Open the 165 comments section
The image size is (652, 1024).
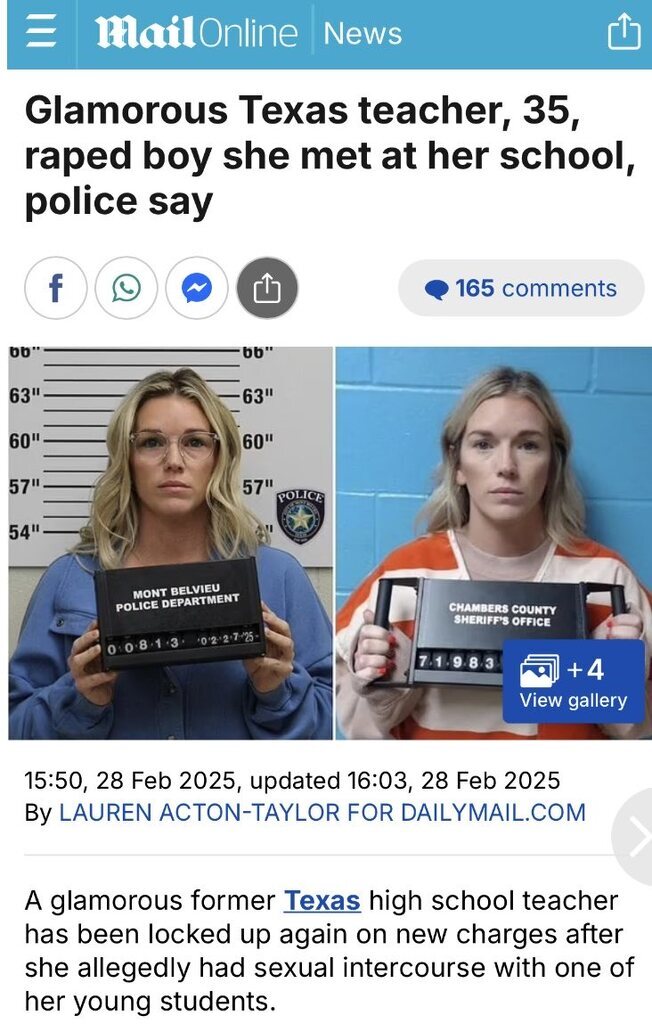point(521,288)
